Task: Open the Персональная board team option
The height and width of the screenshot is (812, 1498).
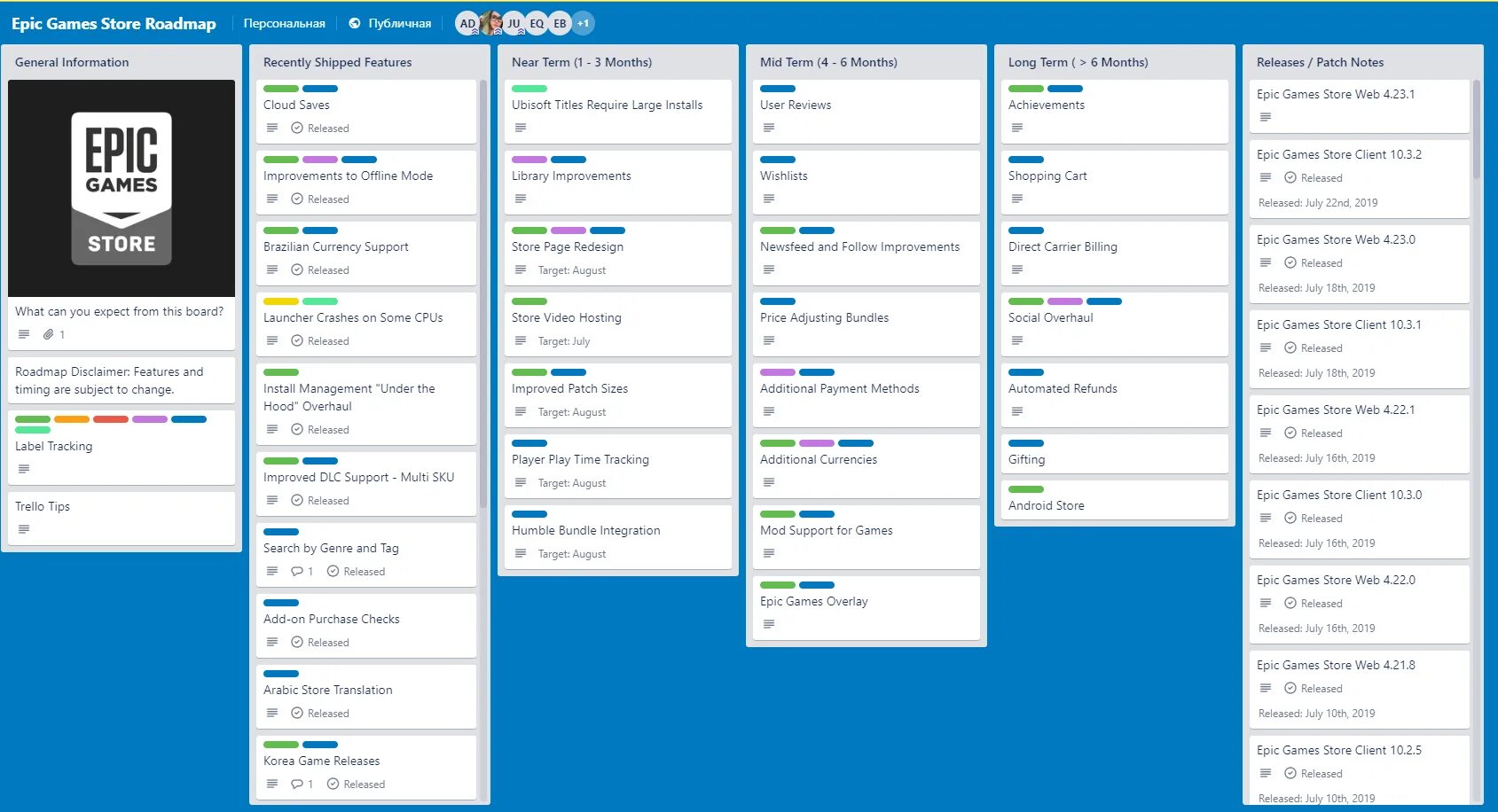Action: click(285, 24)
